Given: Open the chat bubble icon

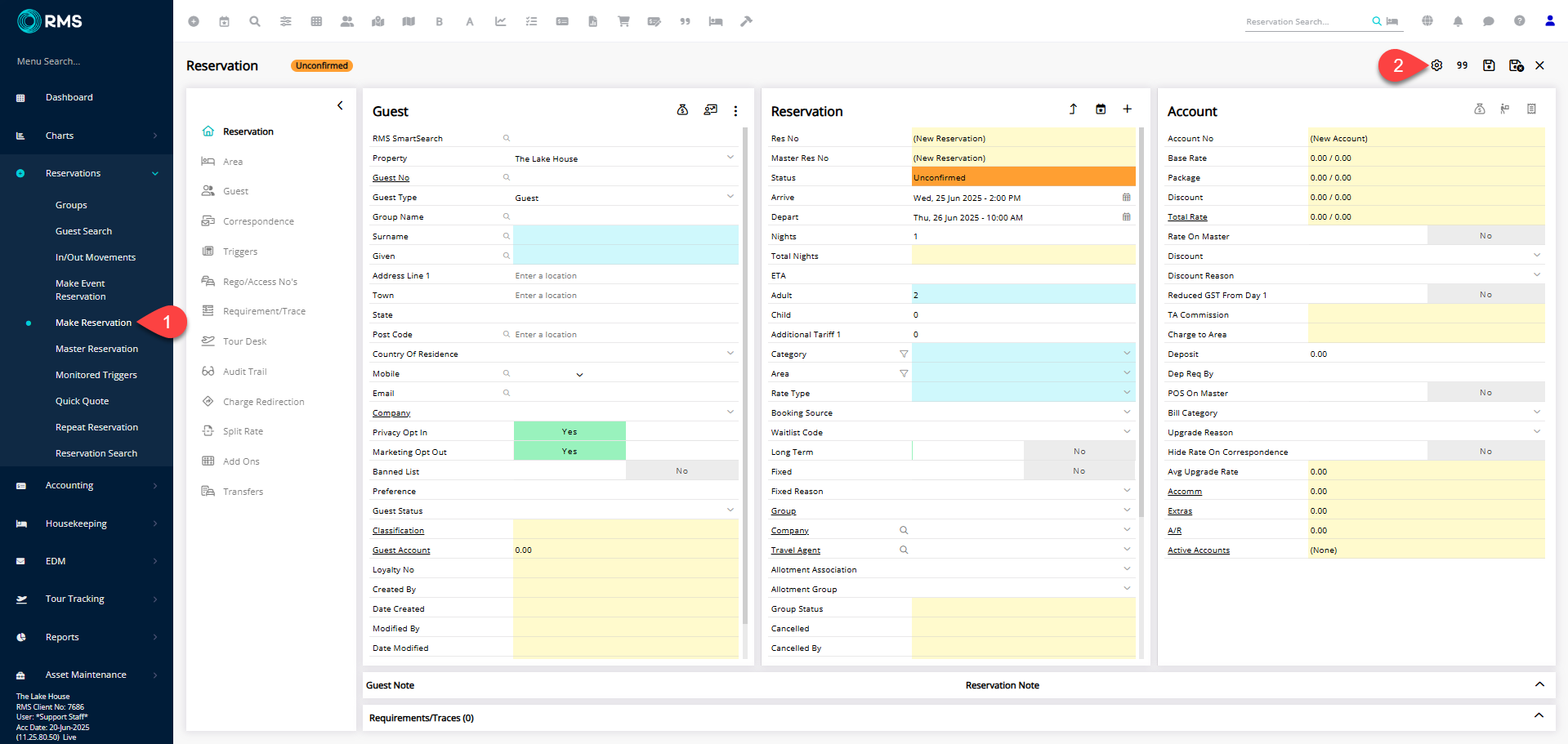Looking at the screenshot, I should point(1489,21).
